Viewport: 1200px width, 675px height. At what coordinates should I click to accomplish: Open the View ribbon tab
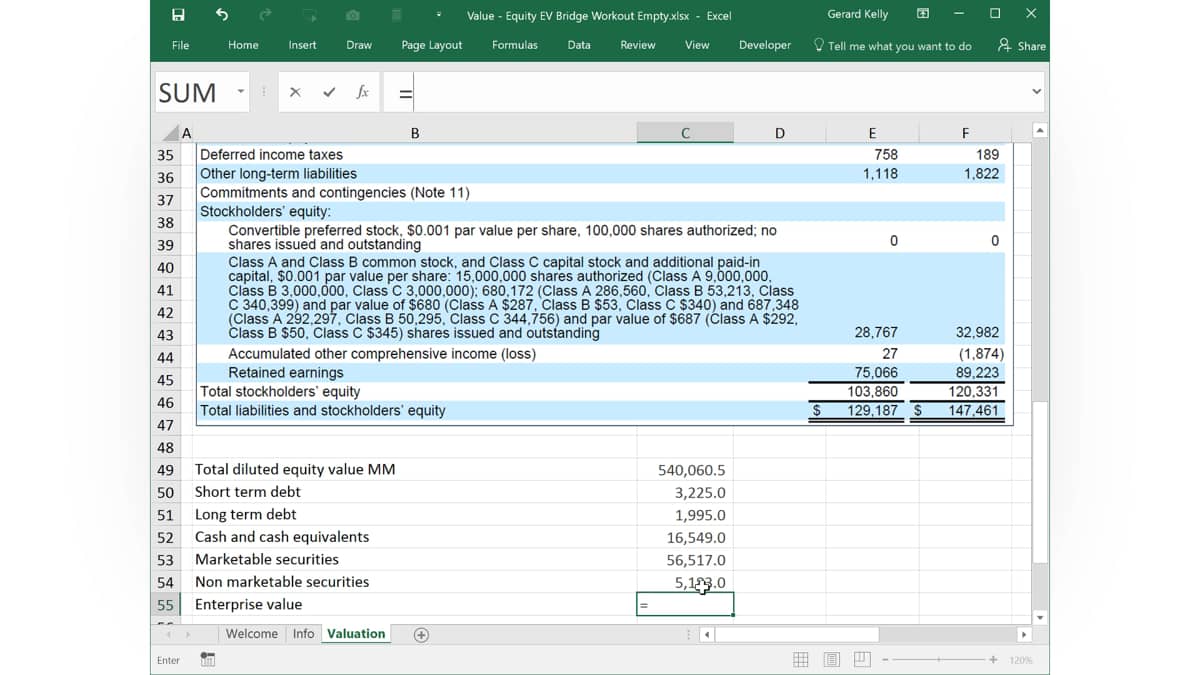pos(697,45)
